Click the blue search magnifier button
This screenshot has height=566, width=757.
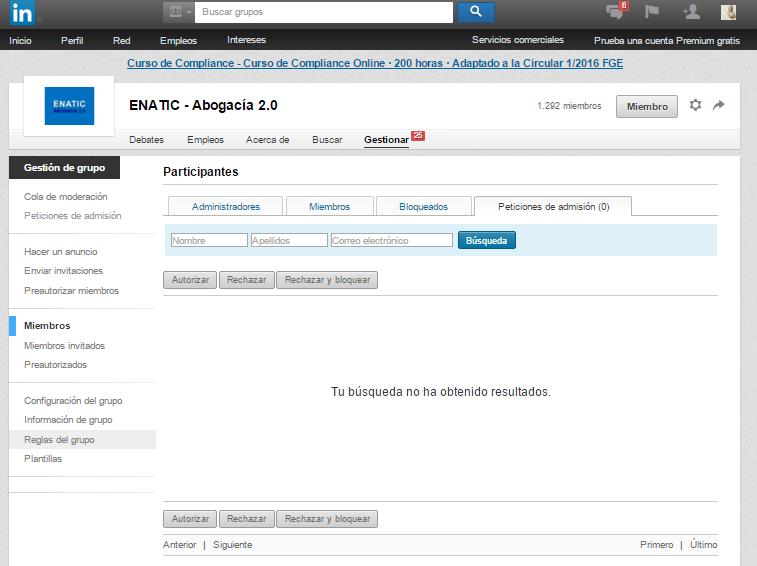click(x=475, y=12)
